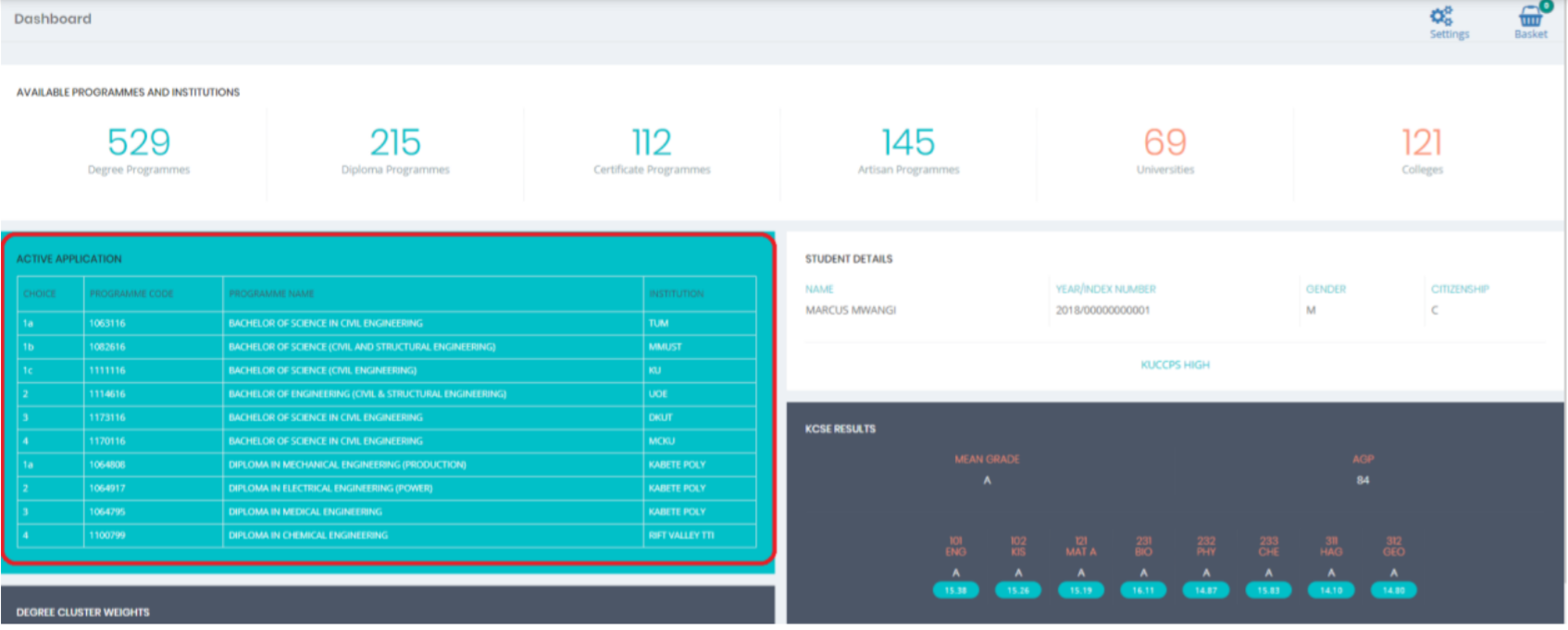Click the Rift Valley TTI institution cell
The height and width of the screenshot is (630, 1568).
tap(681, 536)
